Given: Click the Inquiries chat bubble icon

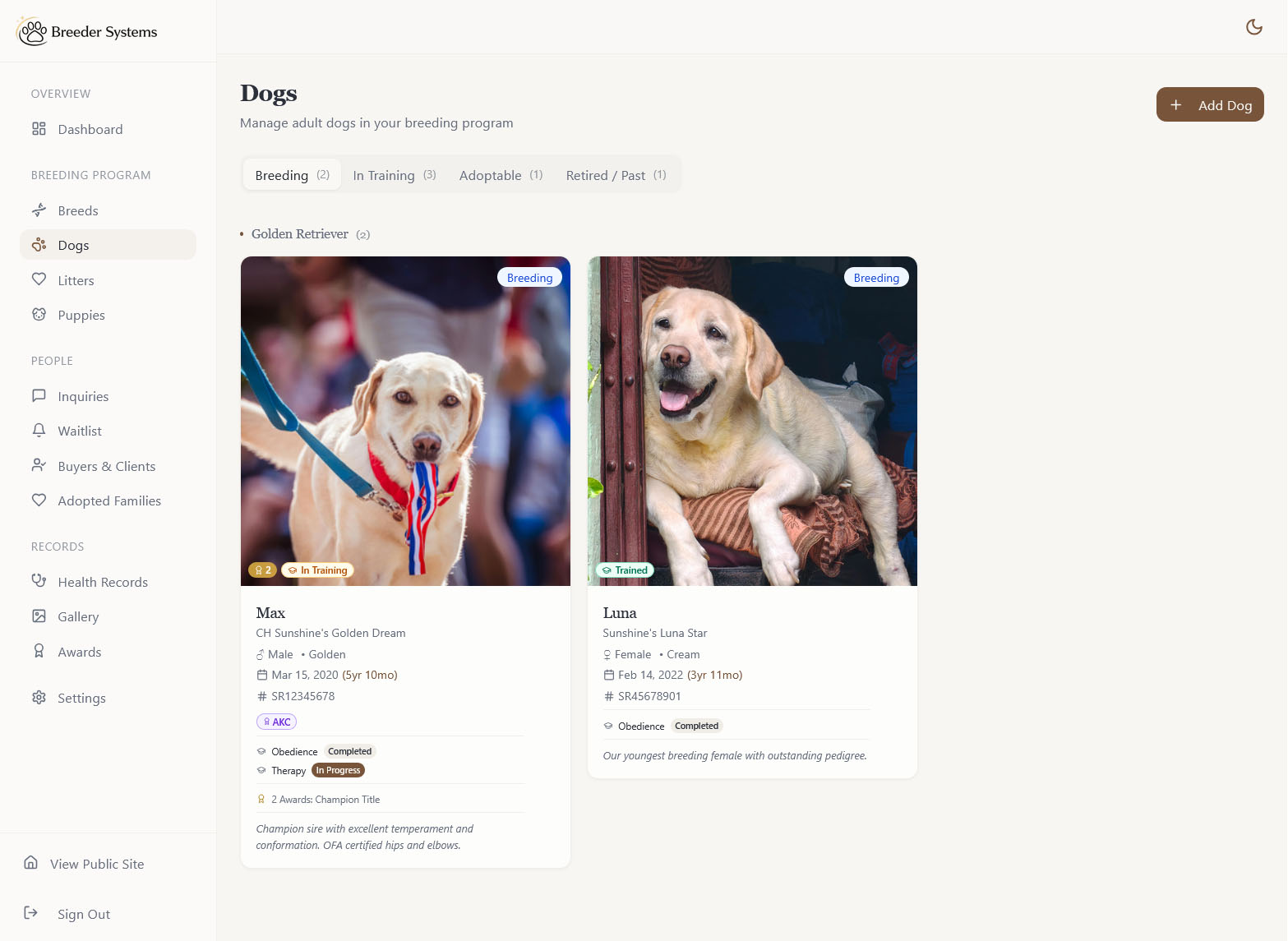Looking at the screenshot, I should pyautogui.click(x=39, y=396).
